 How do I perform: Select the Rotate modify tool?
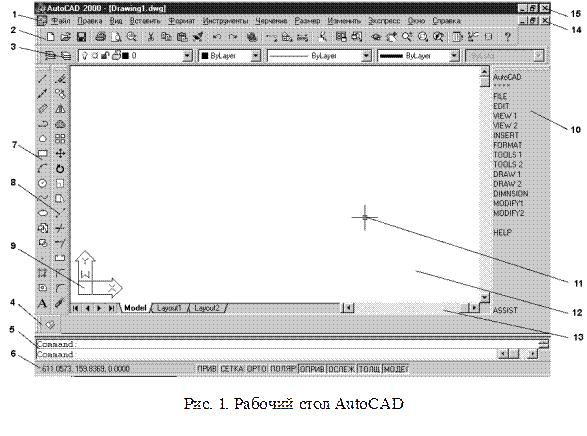(60, 169)
